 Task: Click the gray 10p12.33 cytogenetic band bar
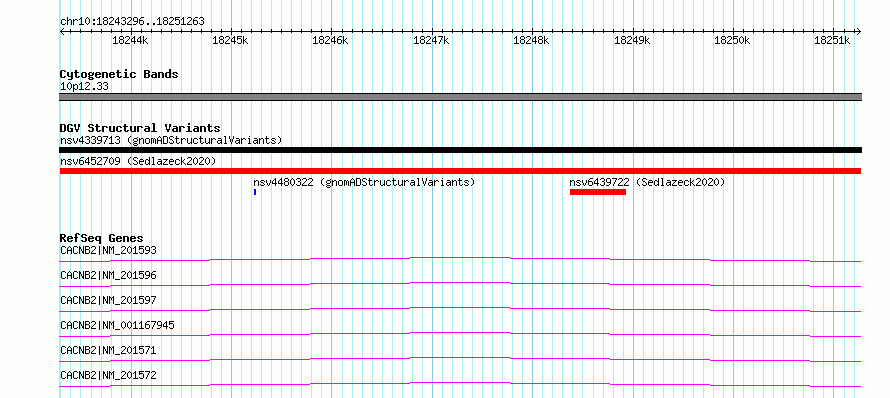tap(460, 97)
